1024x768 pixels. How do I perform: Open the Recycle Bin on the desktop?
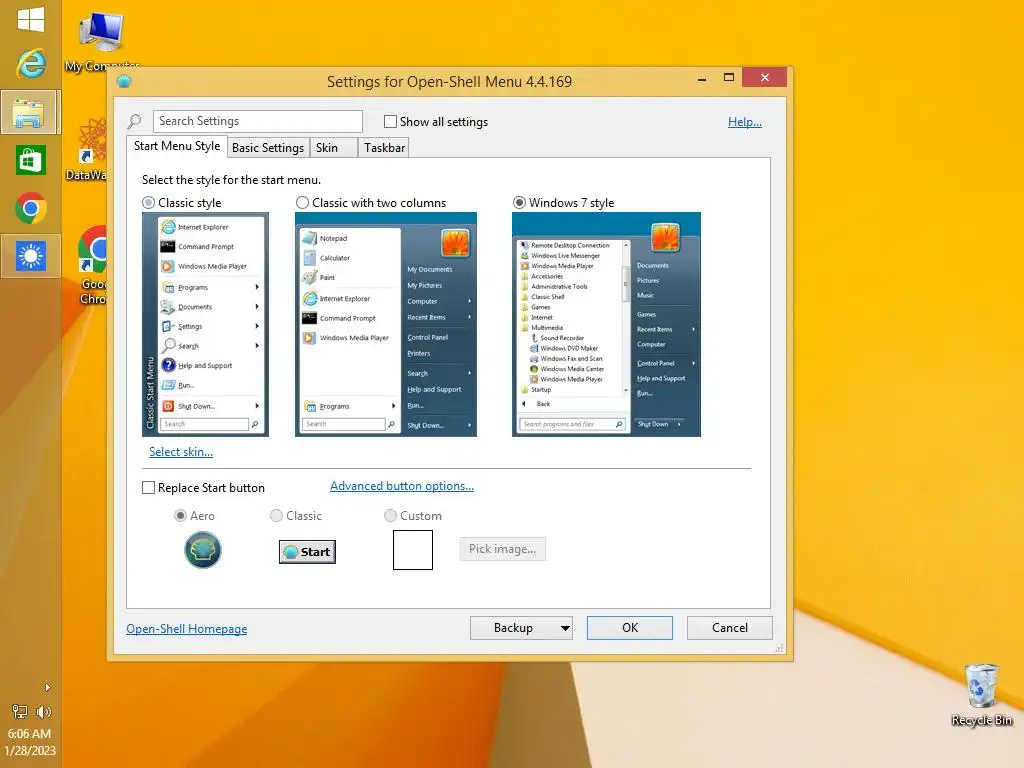coord(982,694)
